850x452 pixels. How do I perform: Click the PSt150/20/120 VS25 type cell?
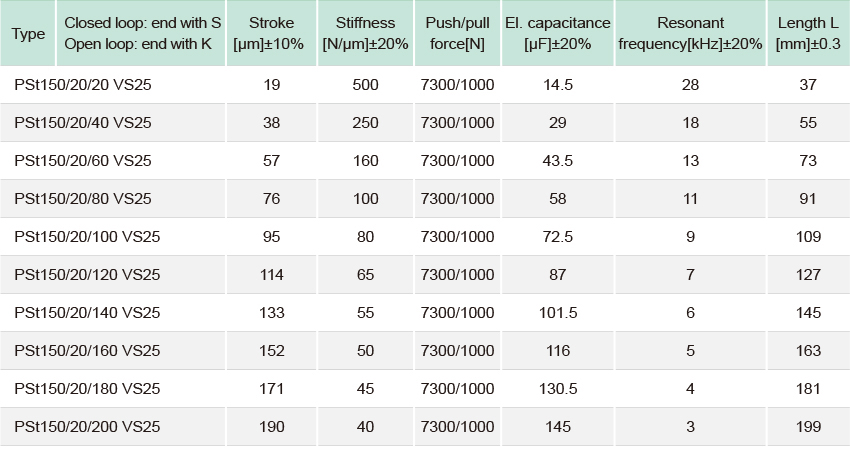87,275
